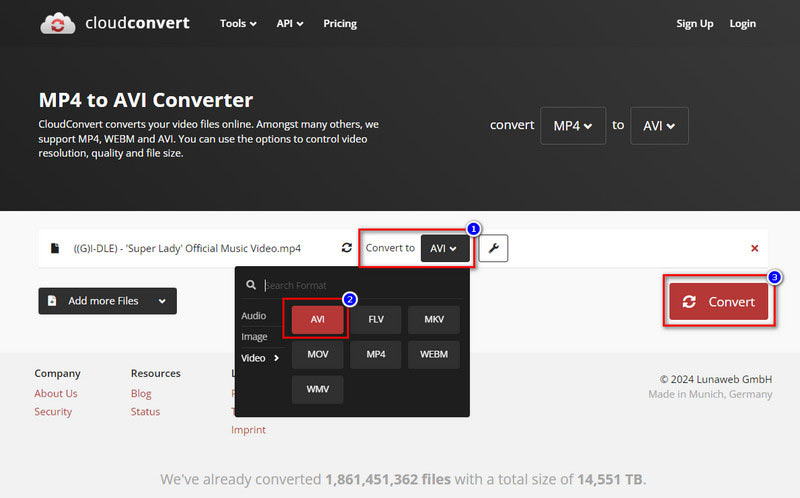800x498 pixels.
Task: Go to the Pricing page
Action: click(340, 23)
